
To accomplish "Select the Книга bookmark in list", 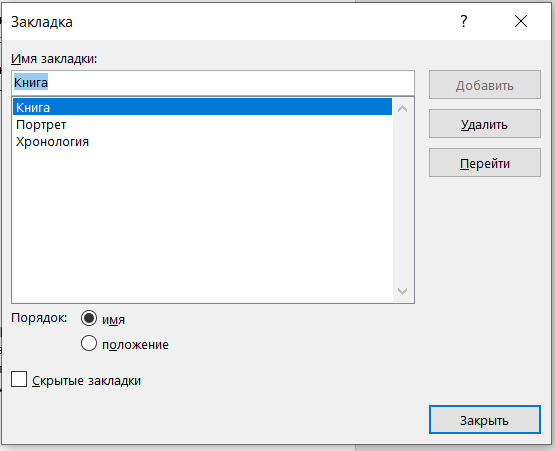I will [202, 107].
